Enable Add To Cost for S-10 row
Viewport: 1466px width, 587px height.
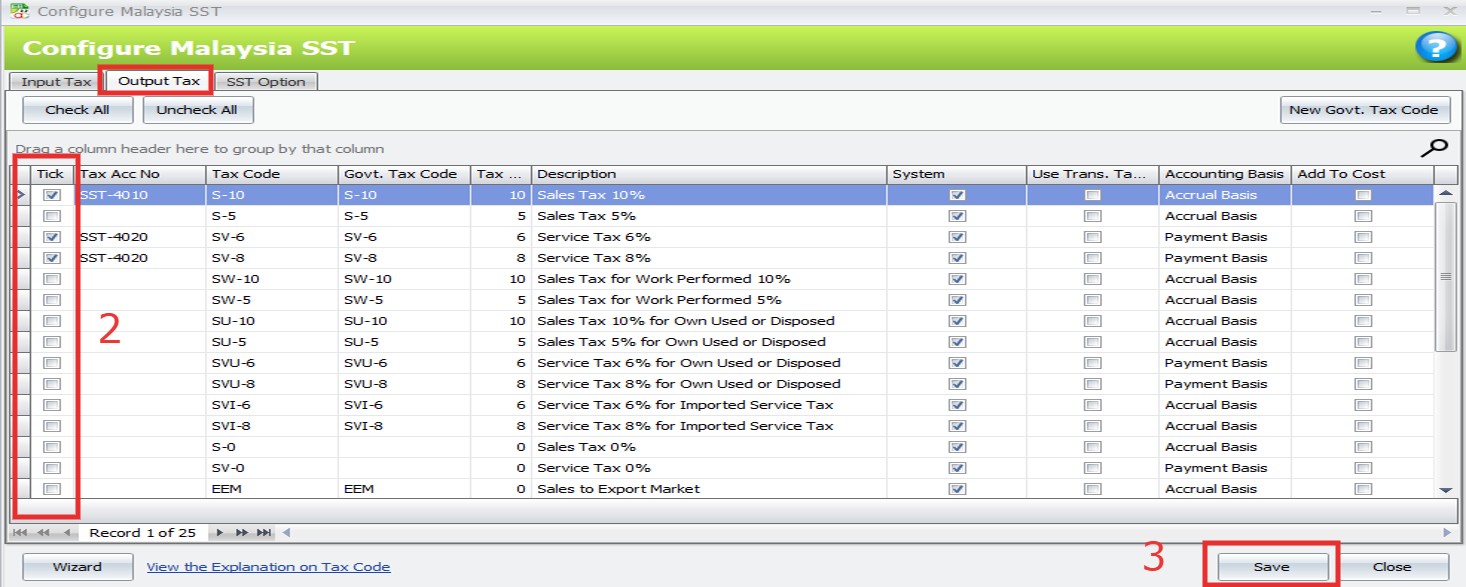(1362, 195)
